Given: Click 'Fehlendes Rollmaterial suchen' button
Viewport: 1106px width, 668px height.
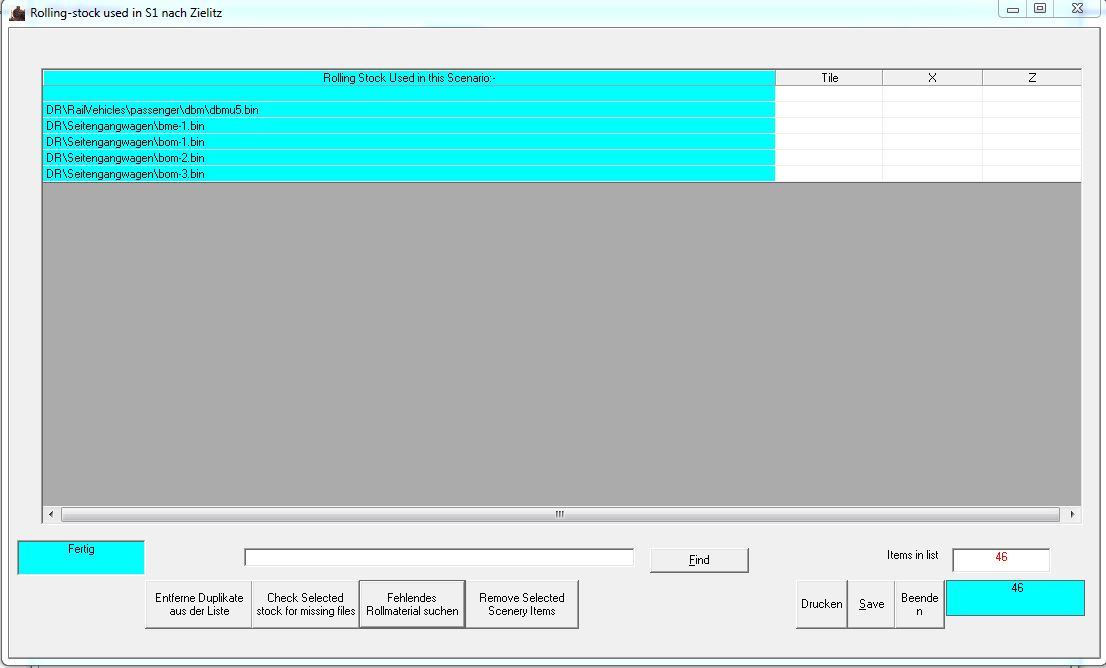Looking at the screenshot, I should coord(412,604).
